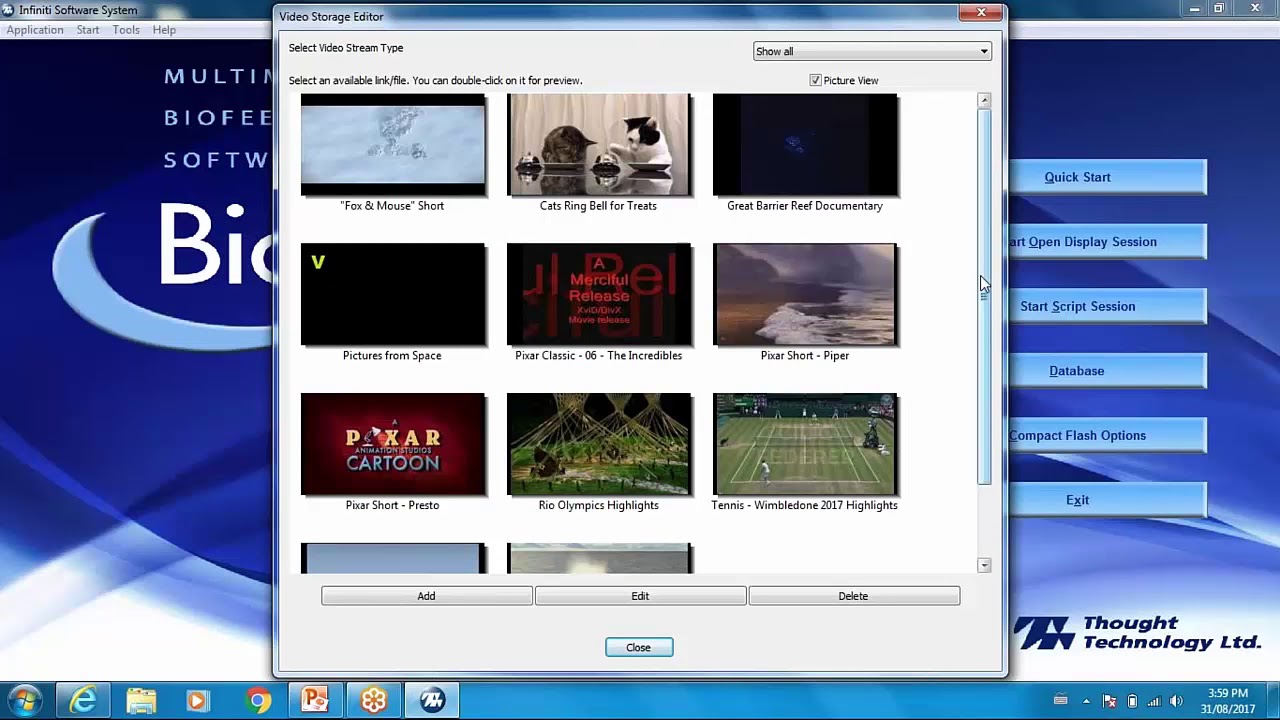Open the on-screen keyboard tray icon
1280x720 pixels.
pyautogui.click(x=1061, y=700)
